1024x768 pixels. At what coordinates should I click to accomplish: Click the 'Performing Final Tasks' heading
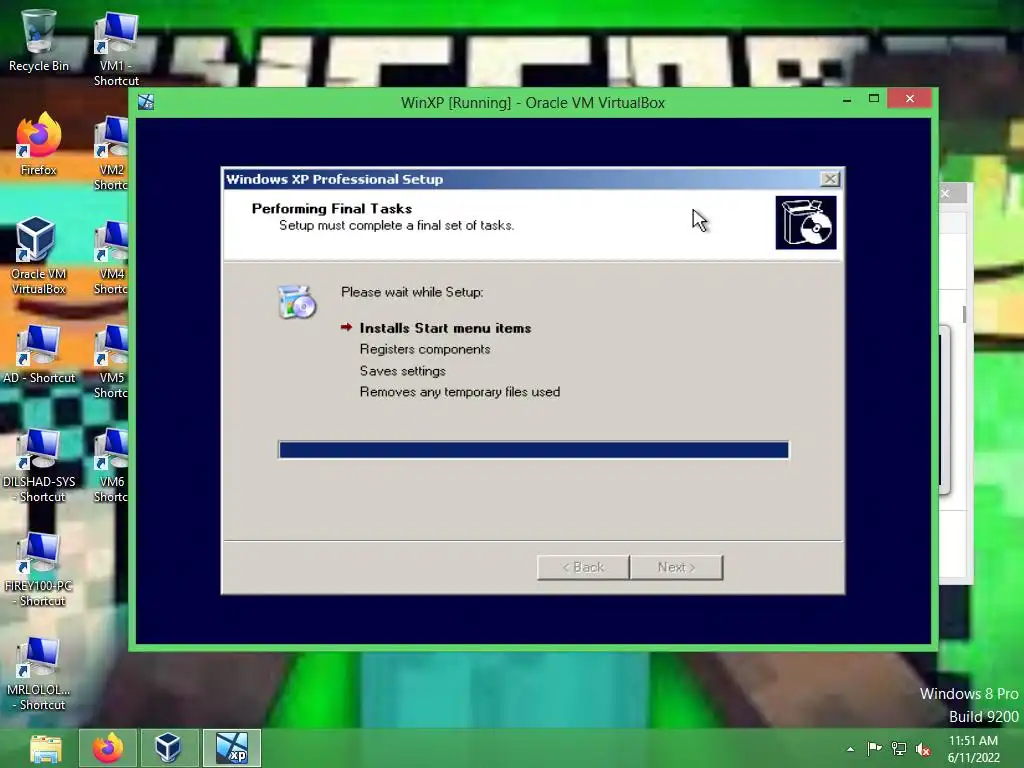click(332, 209)
